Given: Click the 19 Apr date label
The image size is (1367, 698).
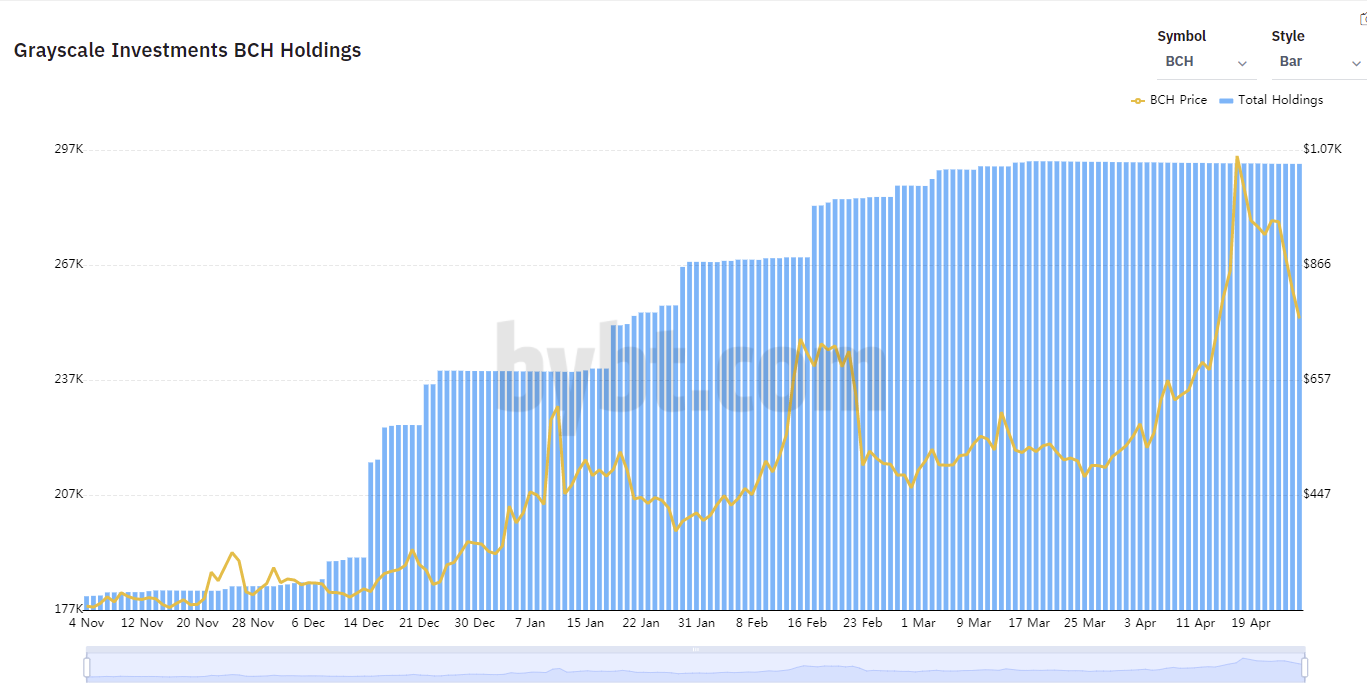Looking at the screenshot, I should [1251, 623].
